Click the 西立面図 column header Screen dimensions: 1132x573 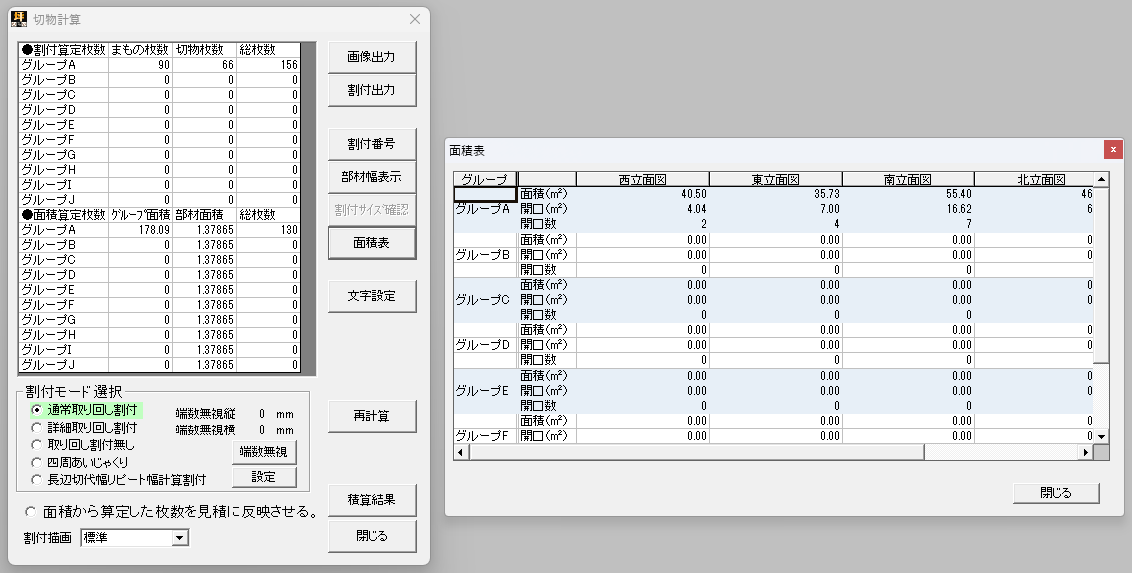(x=642, y=180)
